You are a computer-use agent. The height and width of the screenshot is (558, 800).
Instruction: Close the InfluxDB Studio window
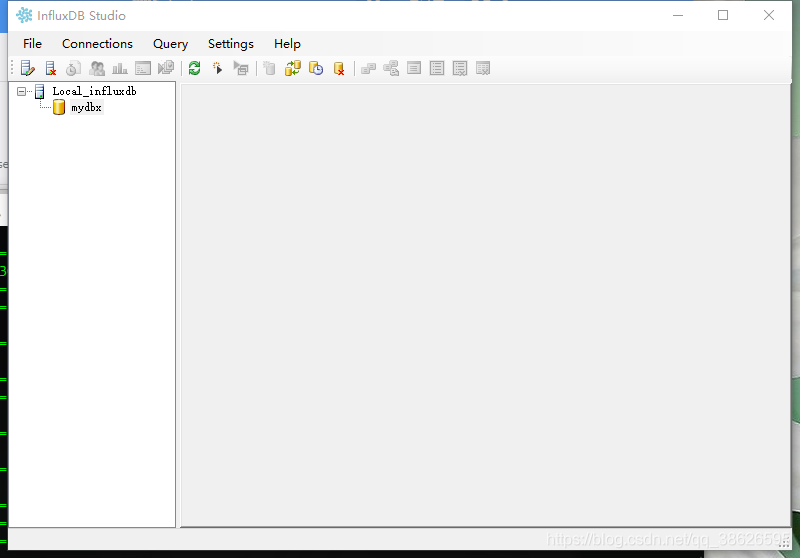tap(769, 15)
